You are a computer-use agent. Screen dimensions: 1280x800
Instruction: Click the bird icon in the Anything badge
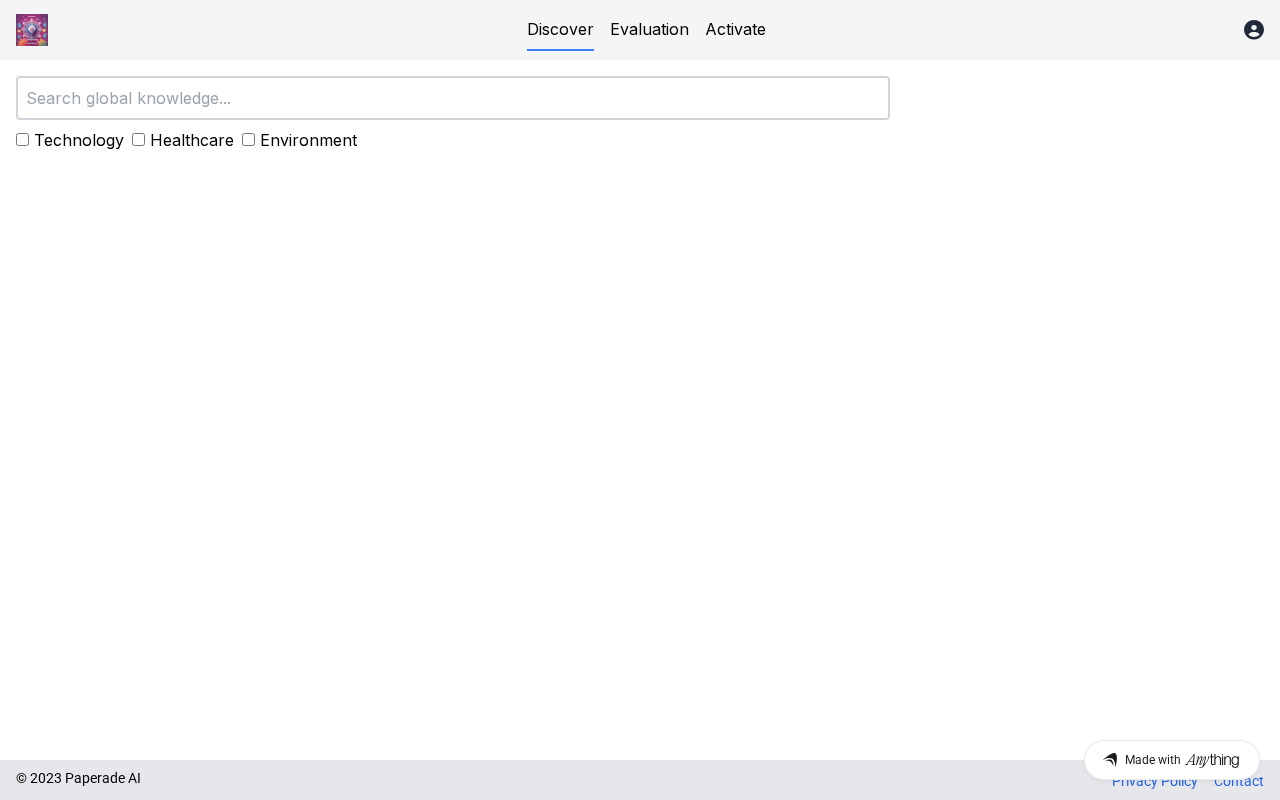coord(1110,760)
